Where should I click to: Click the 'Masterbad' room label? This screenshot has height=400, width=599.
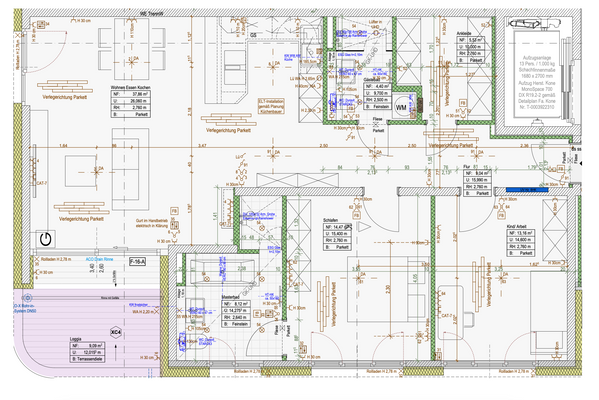coord(230,297)
